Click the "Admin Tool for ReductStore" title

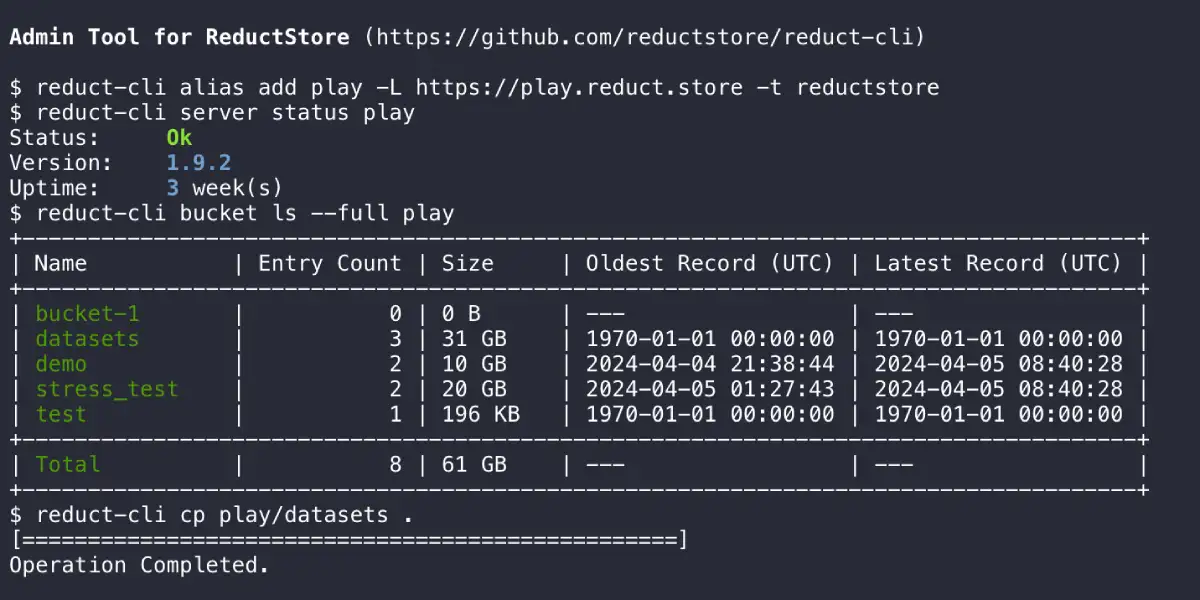pos(180,38)
